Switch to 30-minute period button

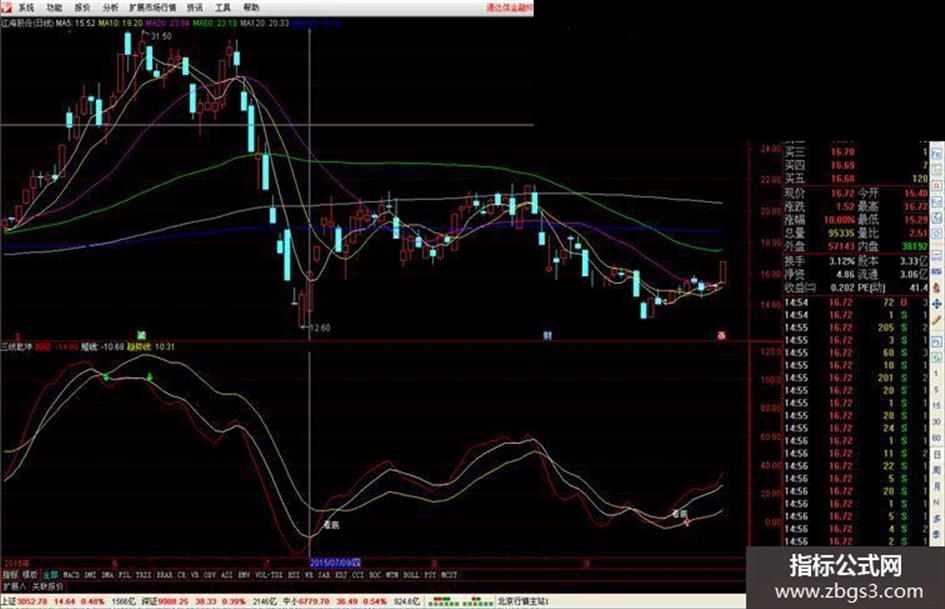click(937, 422)
